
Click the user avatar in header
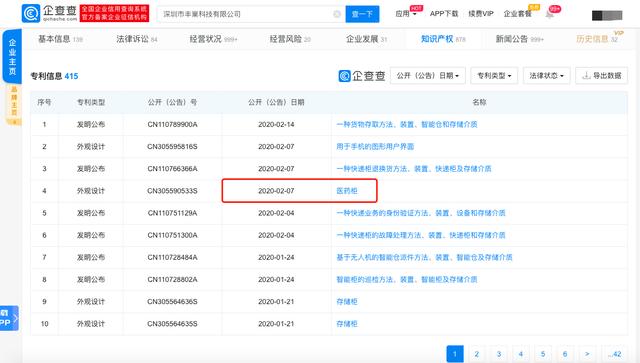click(607, 15)
